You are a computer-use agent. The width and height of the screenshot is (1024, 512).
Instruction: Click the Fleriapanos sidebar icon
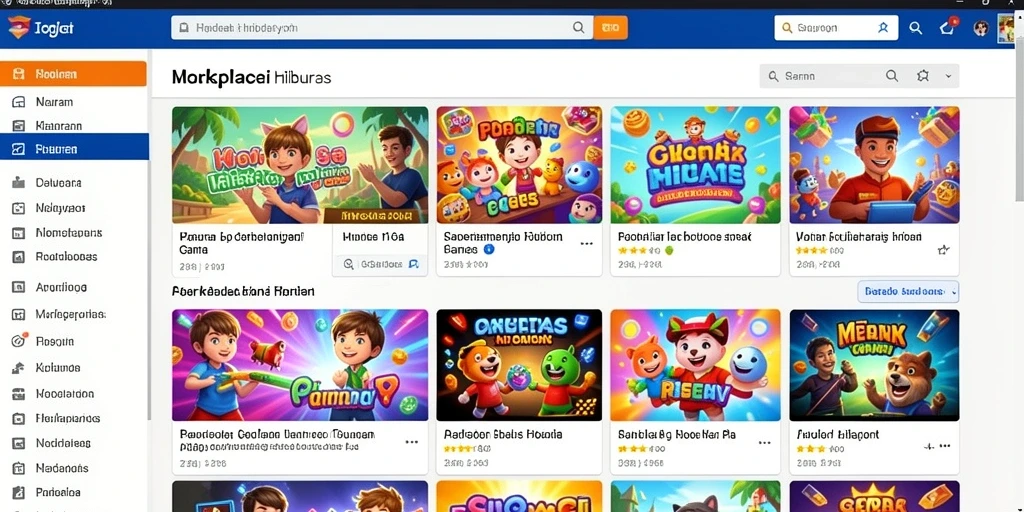tap(19, 418)
